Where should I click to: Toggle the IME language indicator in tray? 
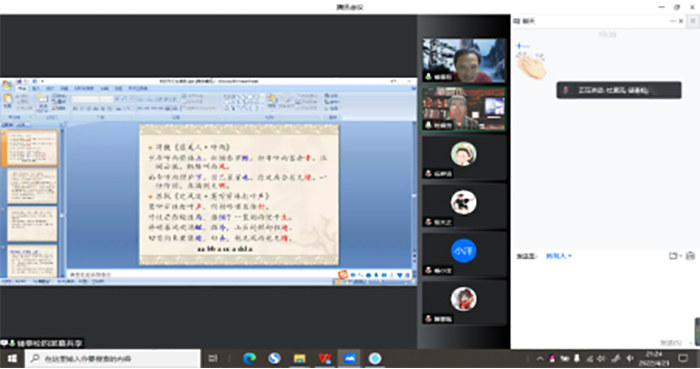pos(629,358)
